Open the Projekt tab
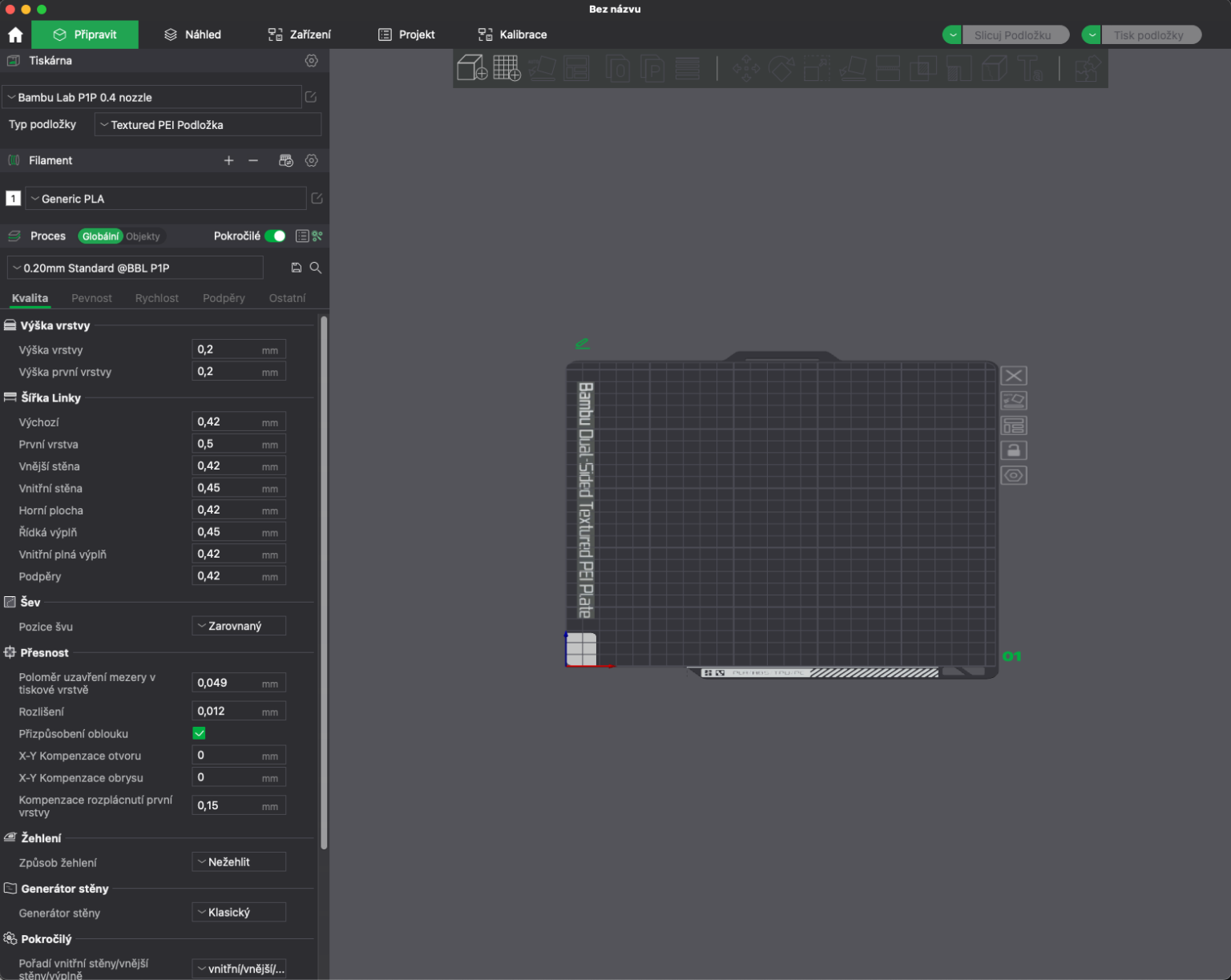 (x=406, y=34)
